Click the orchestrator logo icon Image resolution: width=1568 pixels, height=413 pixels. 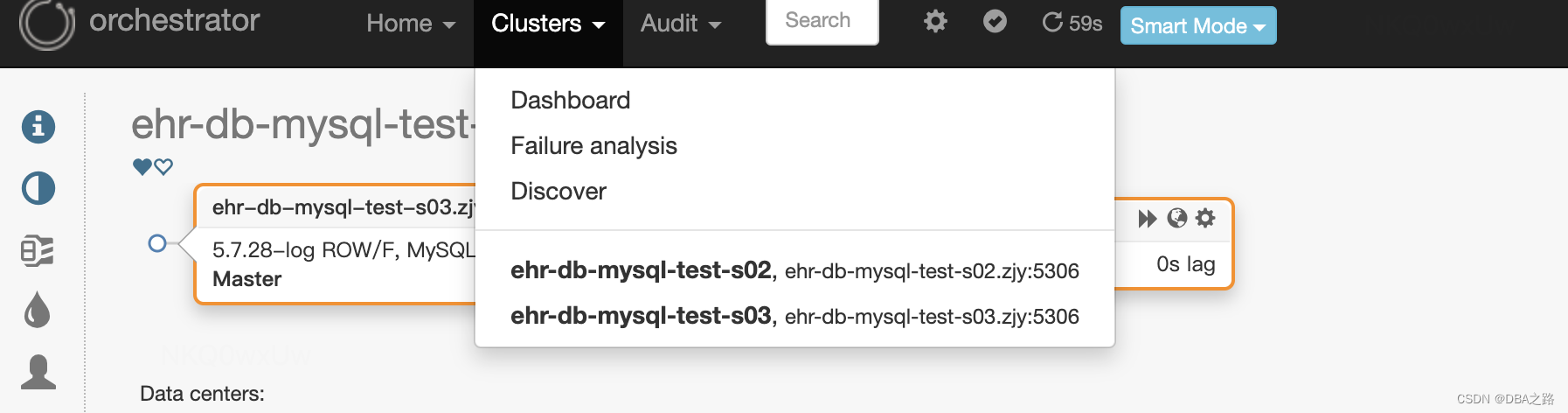46,24
